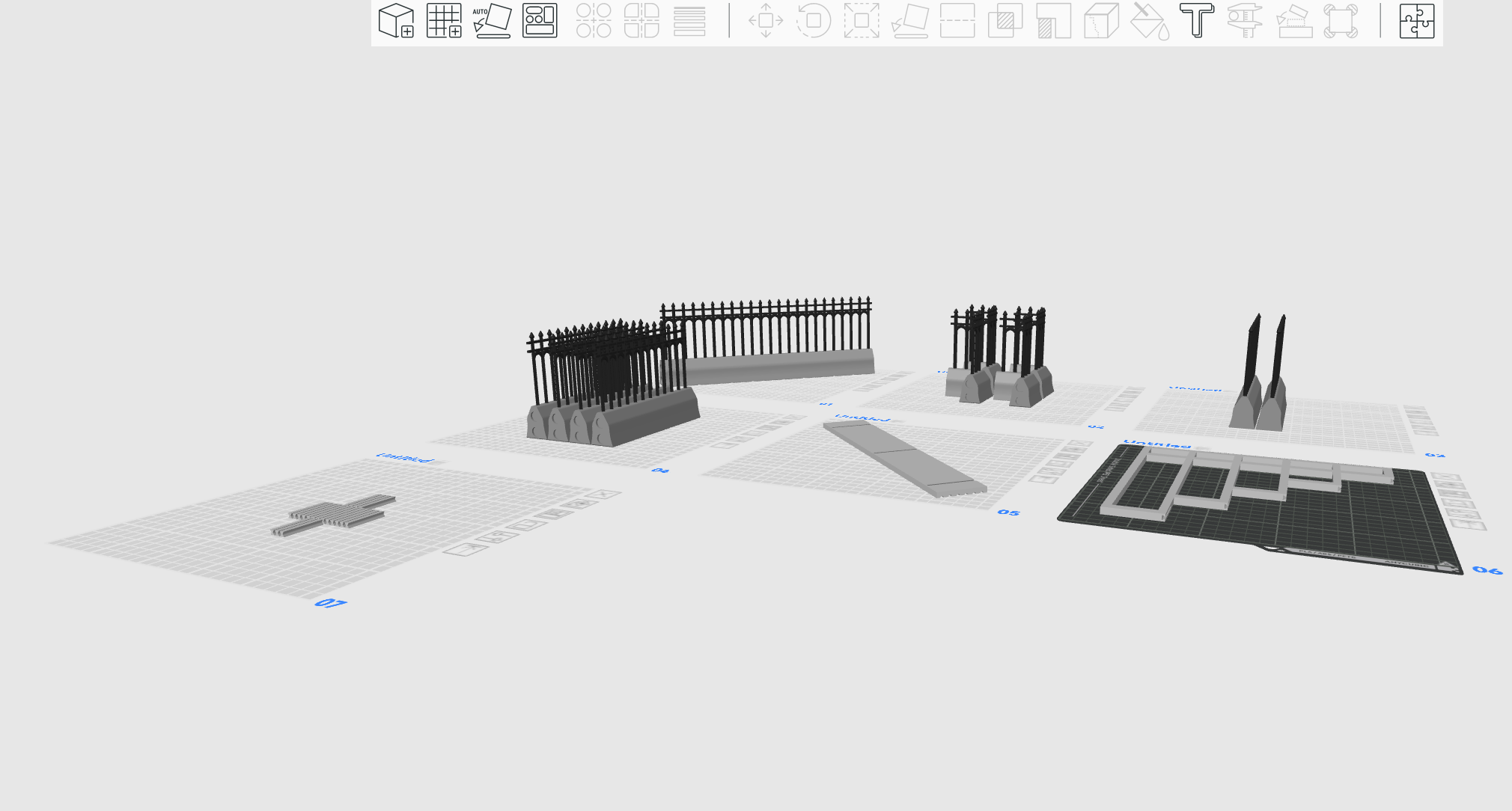Select the cross-shaped rails on plate 07
Image resolution: width=1512 pixels, height=811 pixels.
coord(333,515)
